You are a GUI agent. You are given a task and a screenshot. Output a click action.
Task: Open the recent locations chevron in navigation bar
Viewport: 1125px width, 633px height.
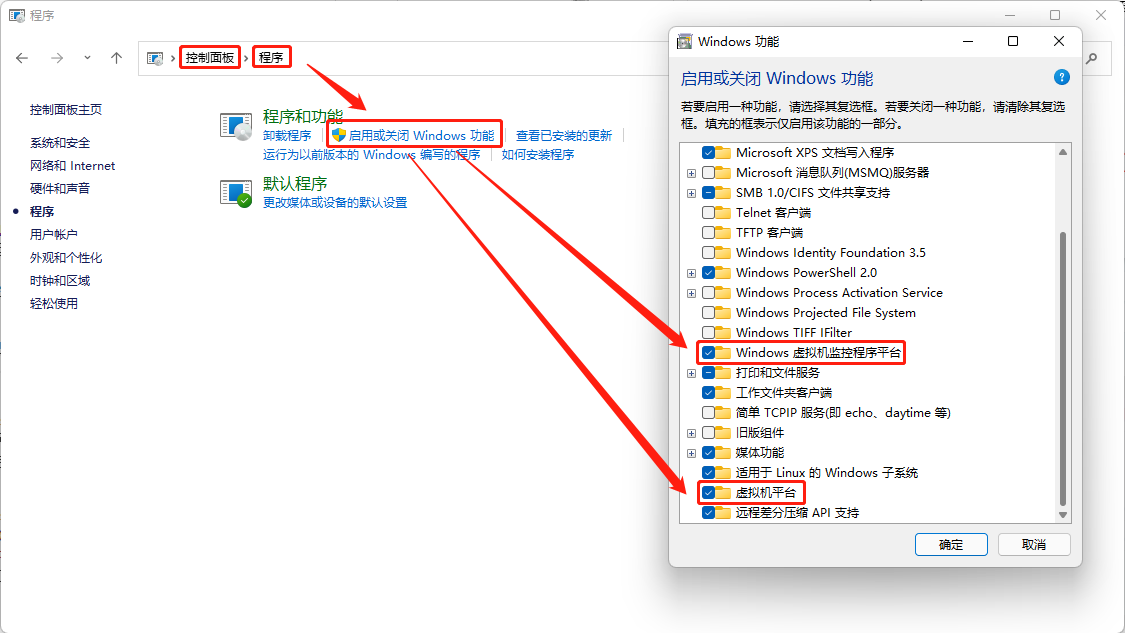pos(87,58)
